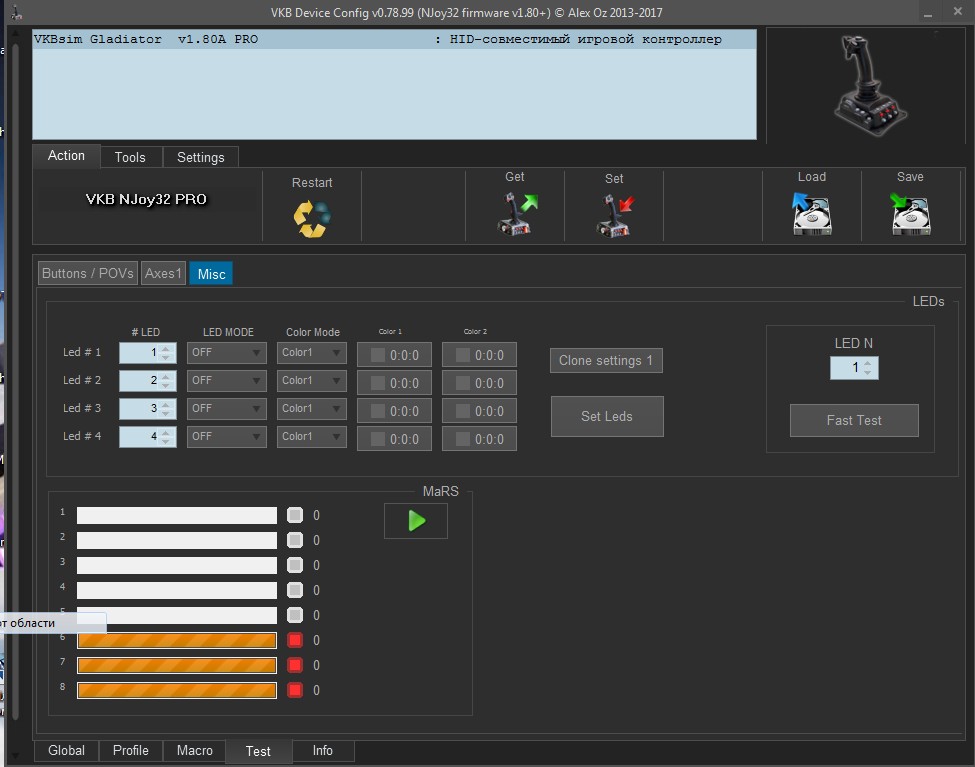Switch to the Profile bottom tab
The width and height of the screenshot is (975, 767).
point(131,750)
